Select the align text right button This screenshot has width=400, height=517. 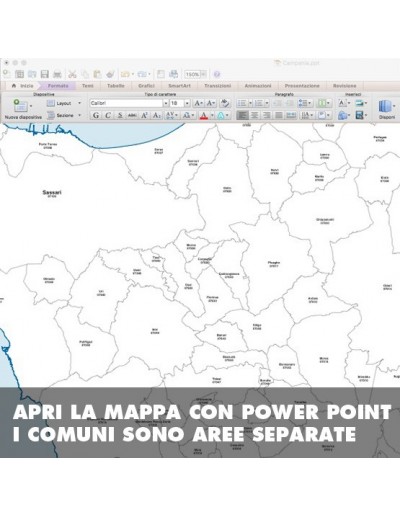click(x=266, y=115)
